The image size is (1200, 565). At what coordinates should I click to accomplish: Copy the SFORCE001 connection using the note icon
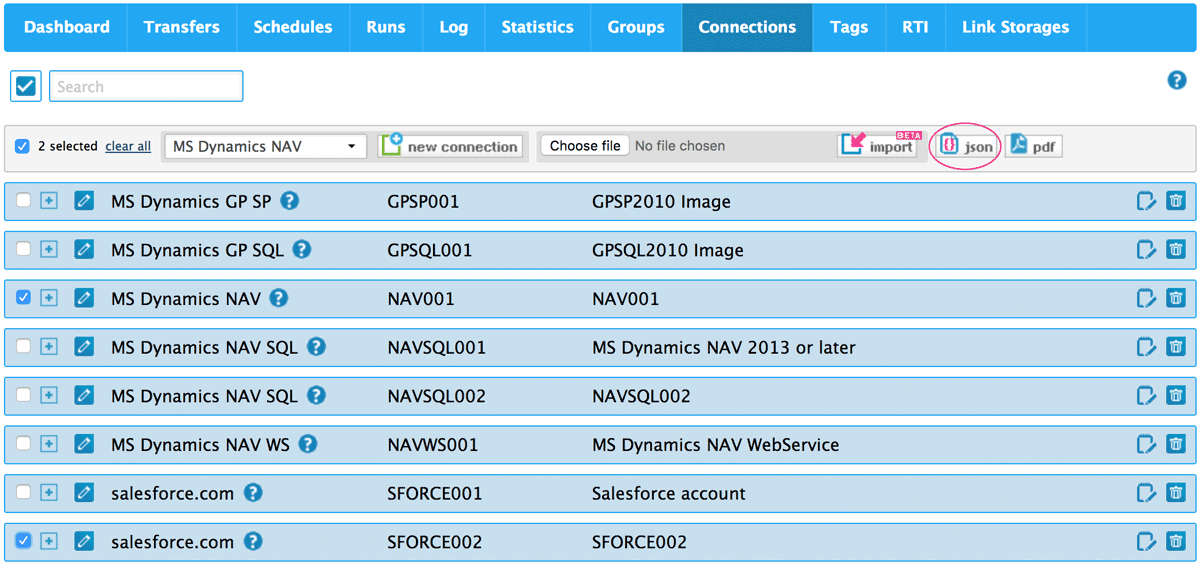(x=1147, y=493)
